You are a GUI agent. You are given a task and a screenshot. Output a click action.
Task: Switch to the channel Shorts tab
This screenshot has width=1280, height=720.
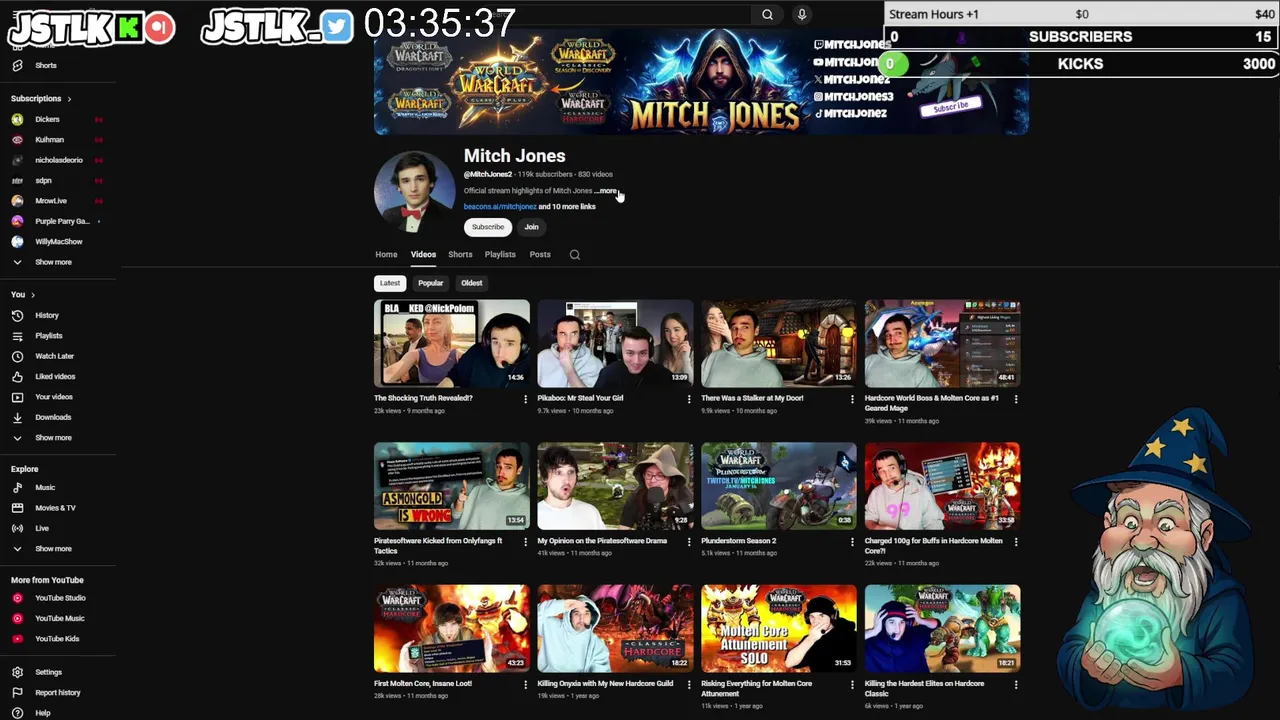pos(460,255)
